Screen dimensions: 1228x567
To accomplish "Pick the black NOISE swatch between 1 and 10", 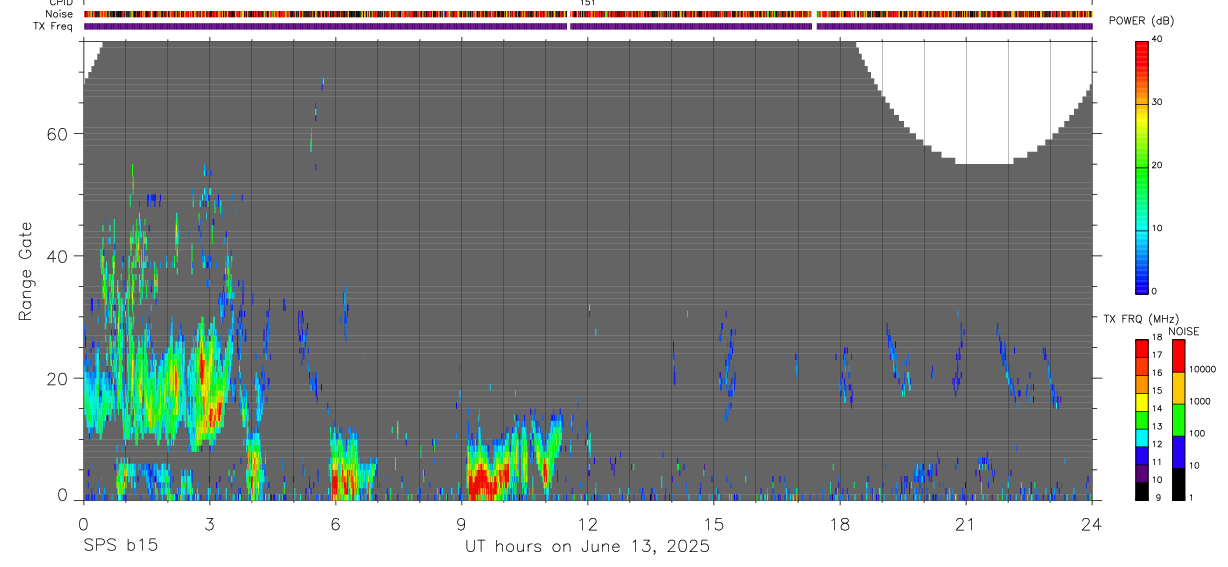I will point(1178,484).
